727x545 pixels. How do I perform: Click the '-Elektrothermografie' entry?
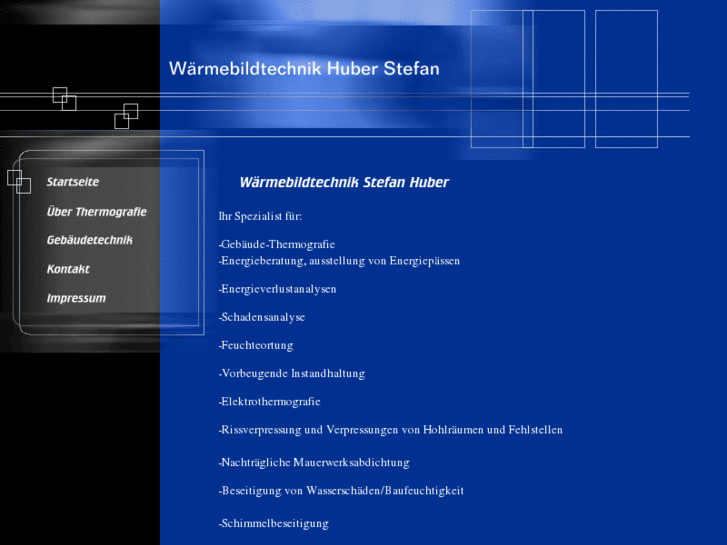[269, 402]
